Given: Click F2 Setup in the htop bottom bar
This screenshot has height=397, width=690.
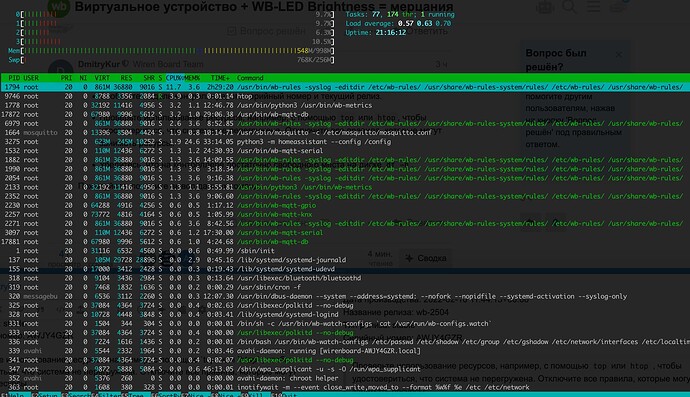Looking at the screenshot, I should tap(45, 395).
